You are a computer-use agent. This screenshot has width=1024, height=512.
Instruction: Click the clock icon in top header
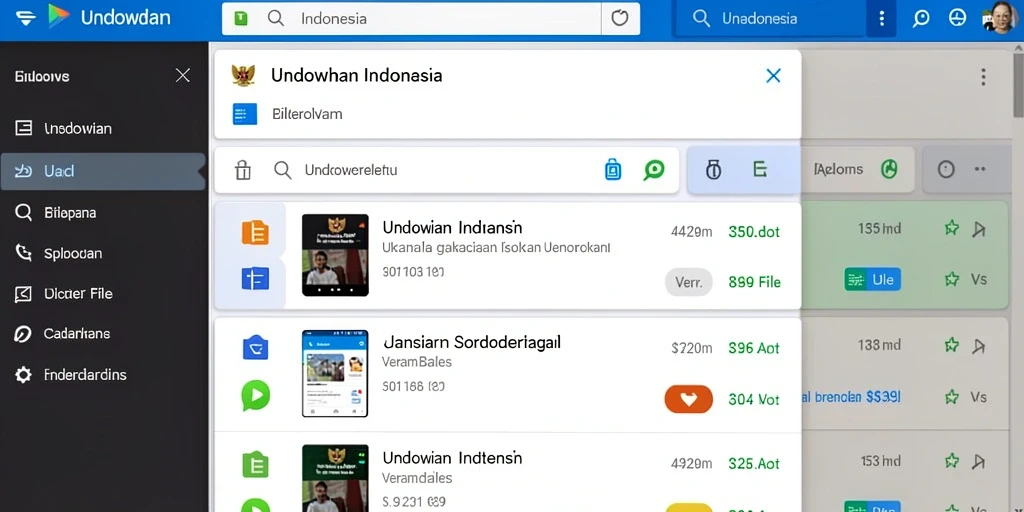pos(957,18)
